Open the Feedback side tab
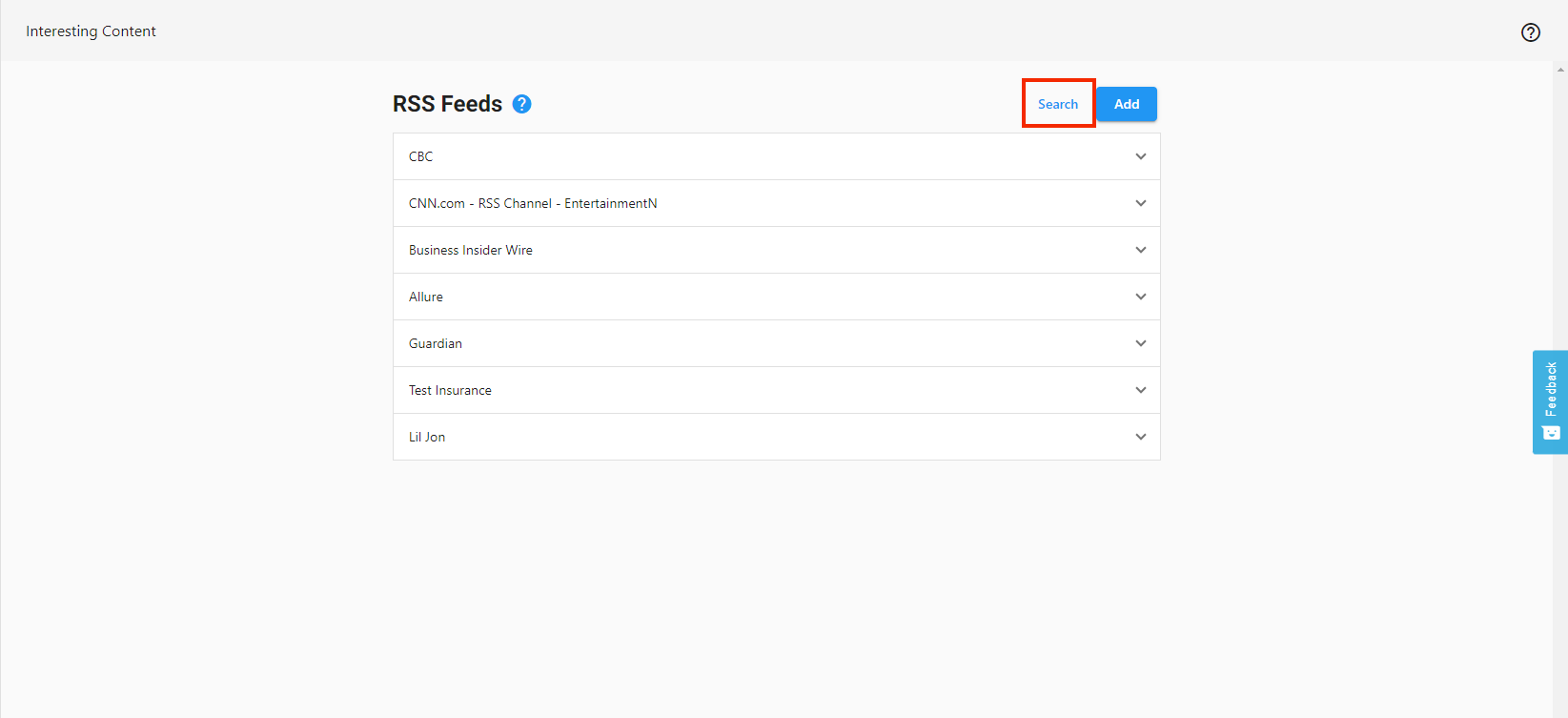Image resolution: width=1568 pixels, height=718 pixels. pos(1550,401)
